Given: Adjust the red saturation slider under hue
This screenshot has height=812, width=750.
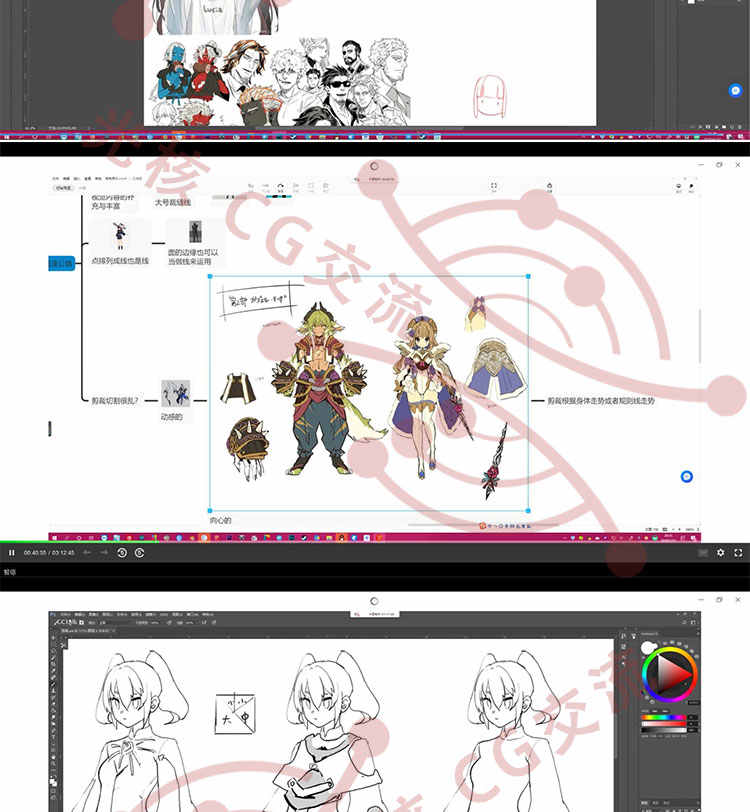Looking at the screenshot, I should pos(664,724).
